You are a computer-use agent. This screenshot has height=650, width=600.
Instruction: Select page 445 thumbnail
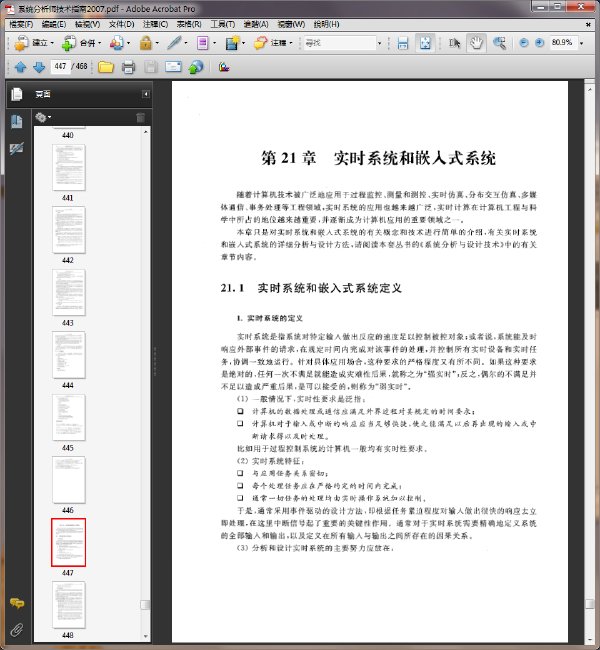tap(69, 417)
